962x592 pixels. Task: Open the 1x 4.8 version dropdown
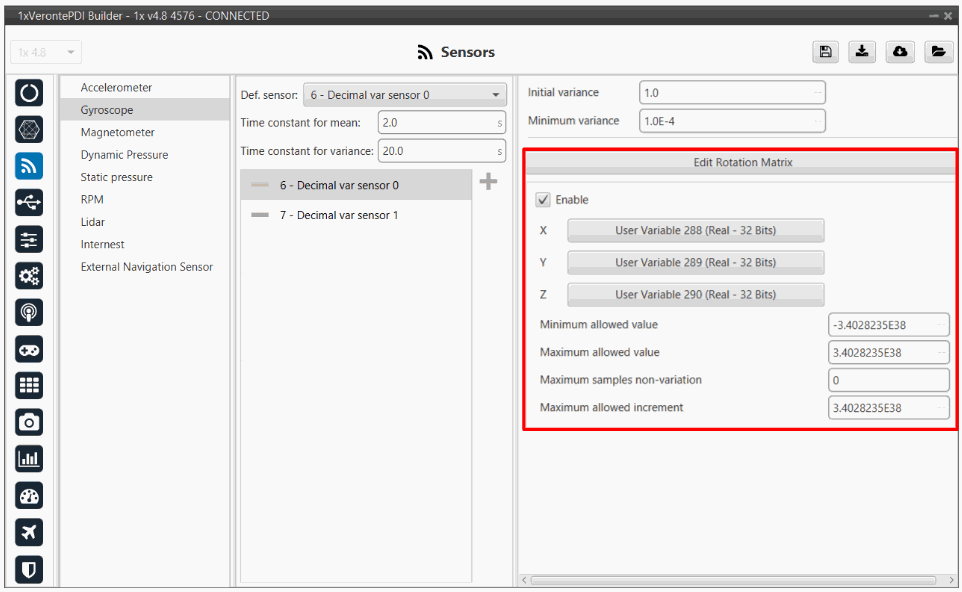46,52
